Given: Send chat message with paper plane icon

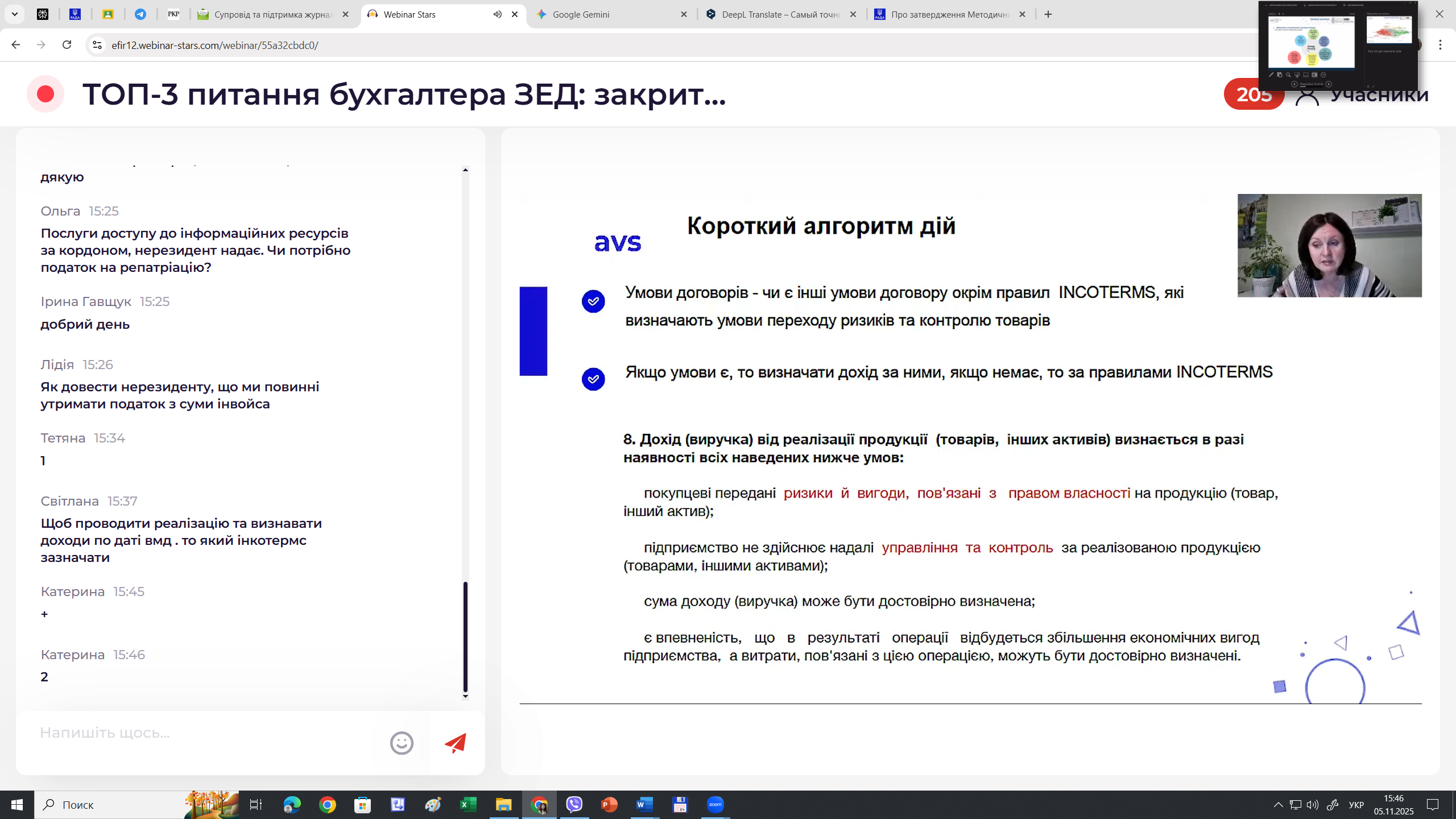Looking at the screenshot, I should click(x=456, y=743).
